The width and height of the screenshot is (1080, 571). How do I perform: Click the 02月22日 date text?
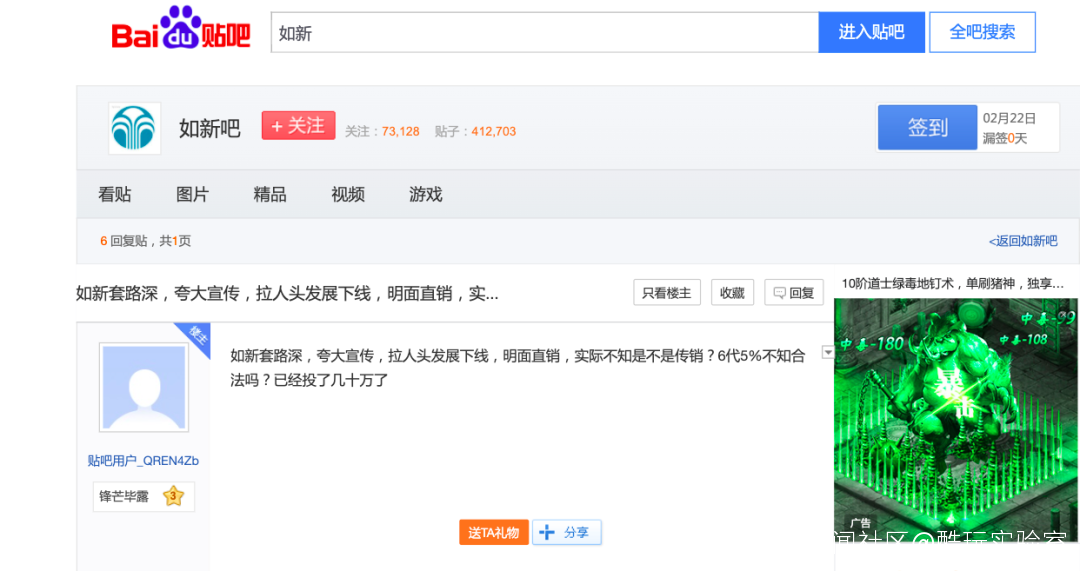(x=1009, y=118)
